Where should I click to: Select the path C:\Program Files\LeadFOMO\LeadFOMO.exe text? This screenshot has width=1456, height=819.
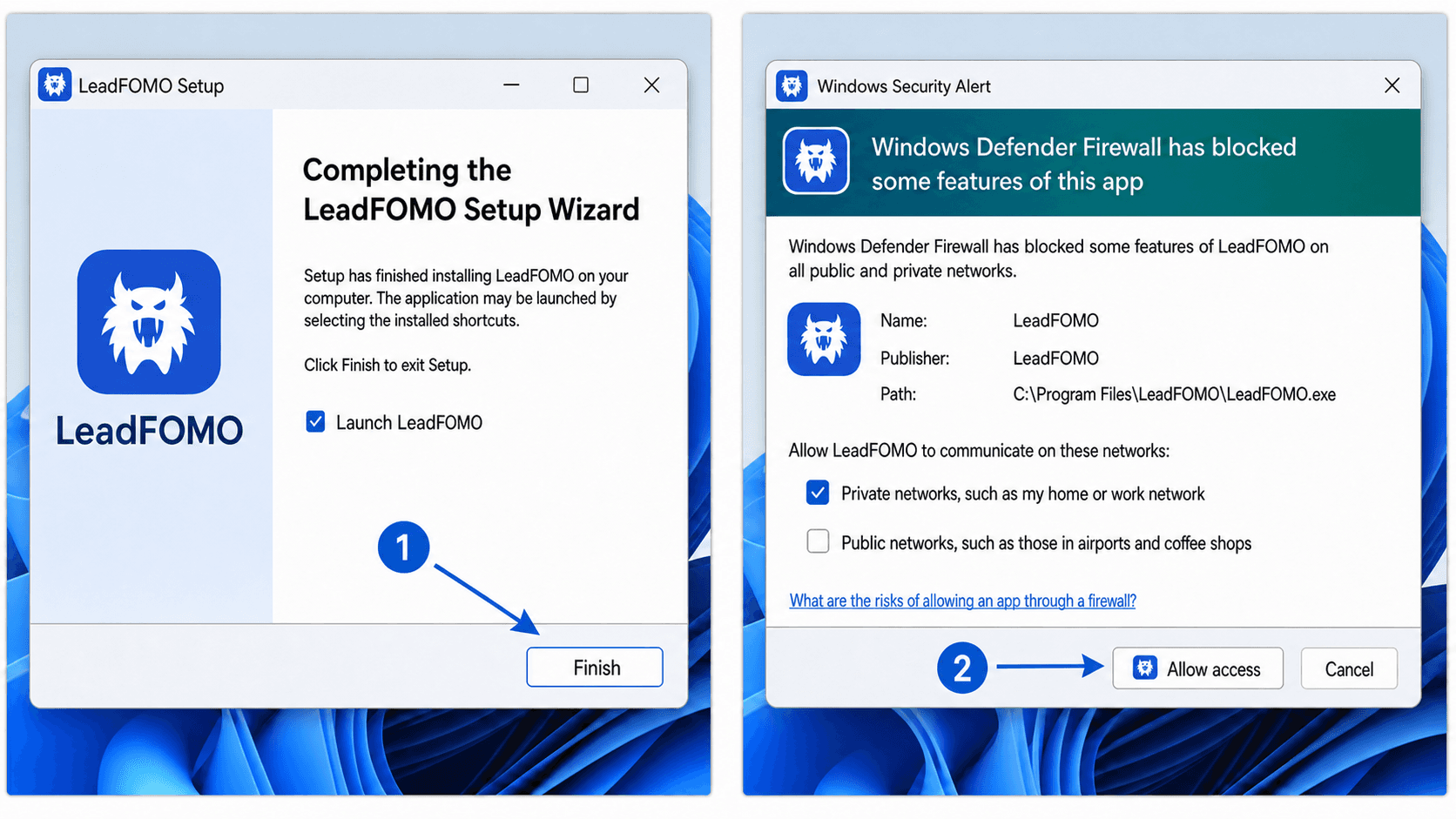point(1174,394)
